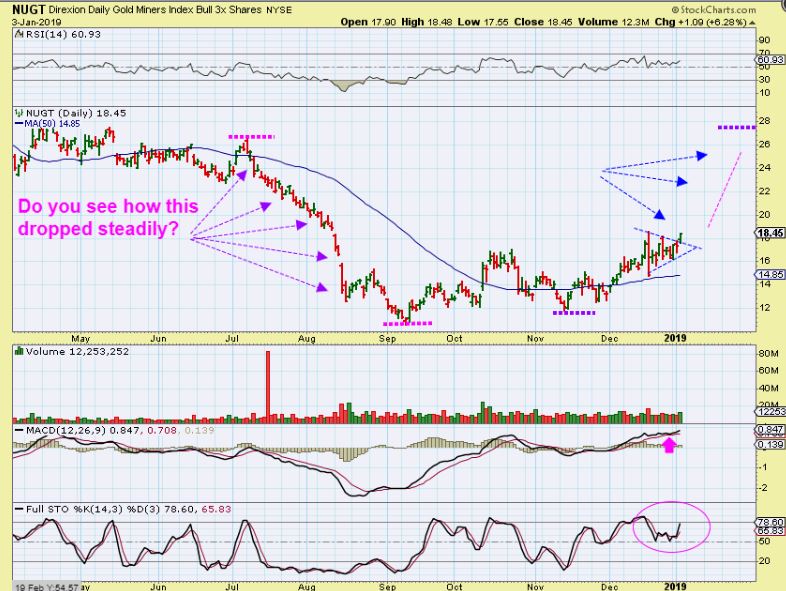Click the May label under the price chart
Image resolution: width=786 pixels, height=591 pixels.
tap(81, 338)
